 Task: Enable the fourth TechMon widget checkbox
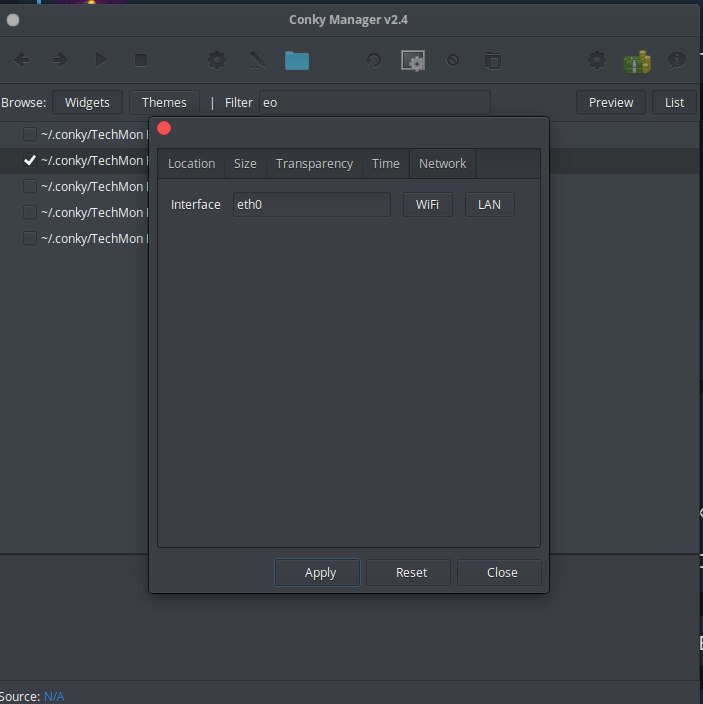(30, 212)
